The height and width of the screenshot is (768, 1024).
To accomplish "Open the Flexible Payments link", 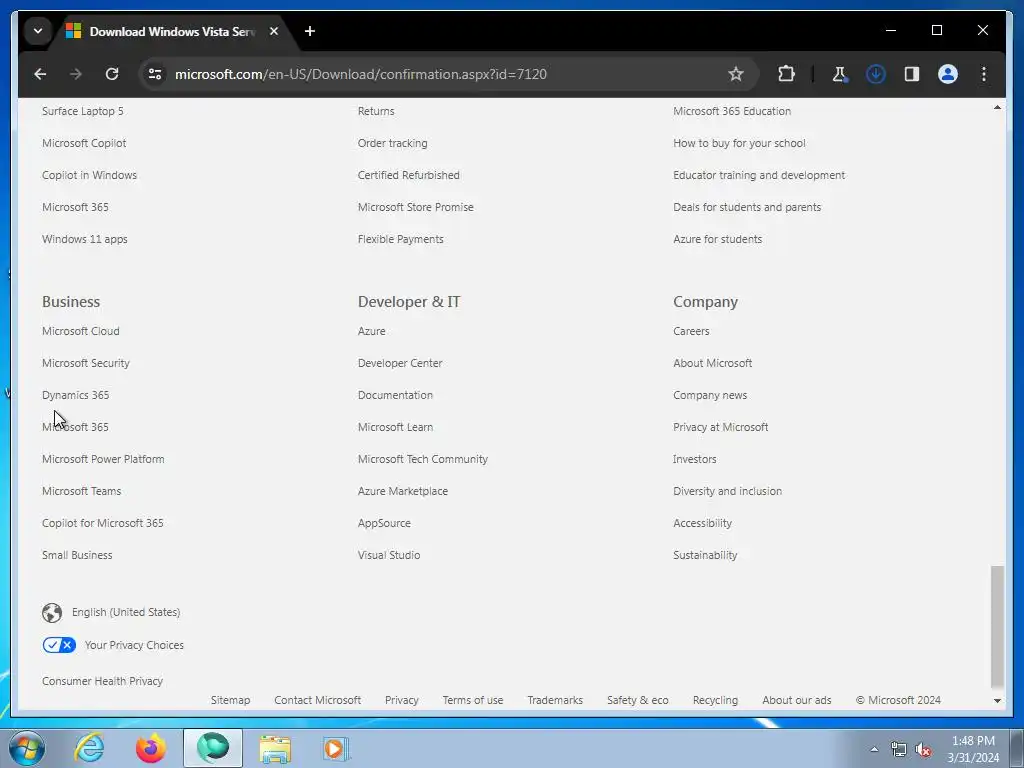I will click(400, 239).
